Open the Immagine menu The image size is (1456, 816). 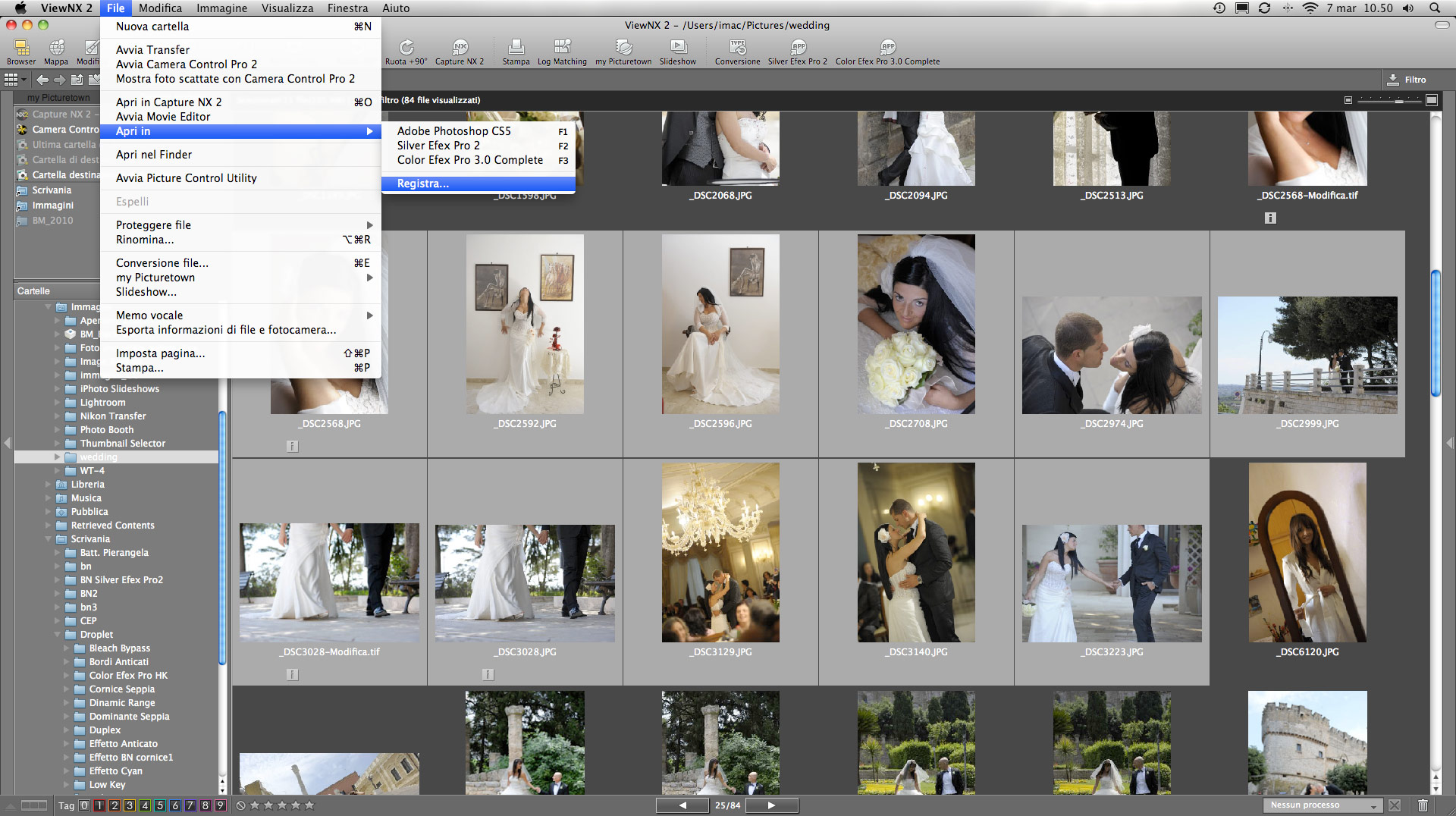221,8
